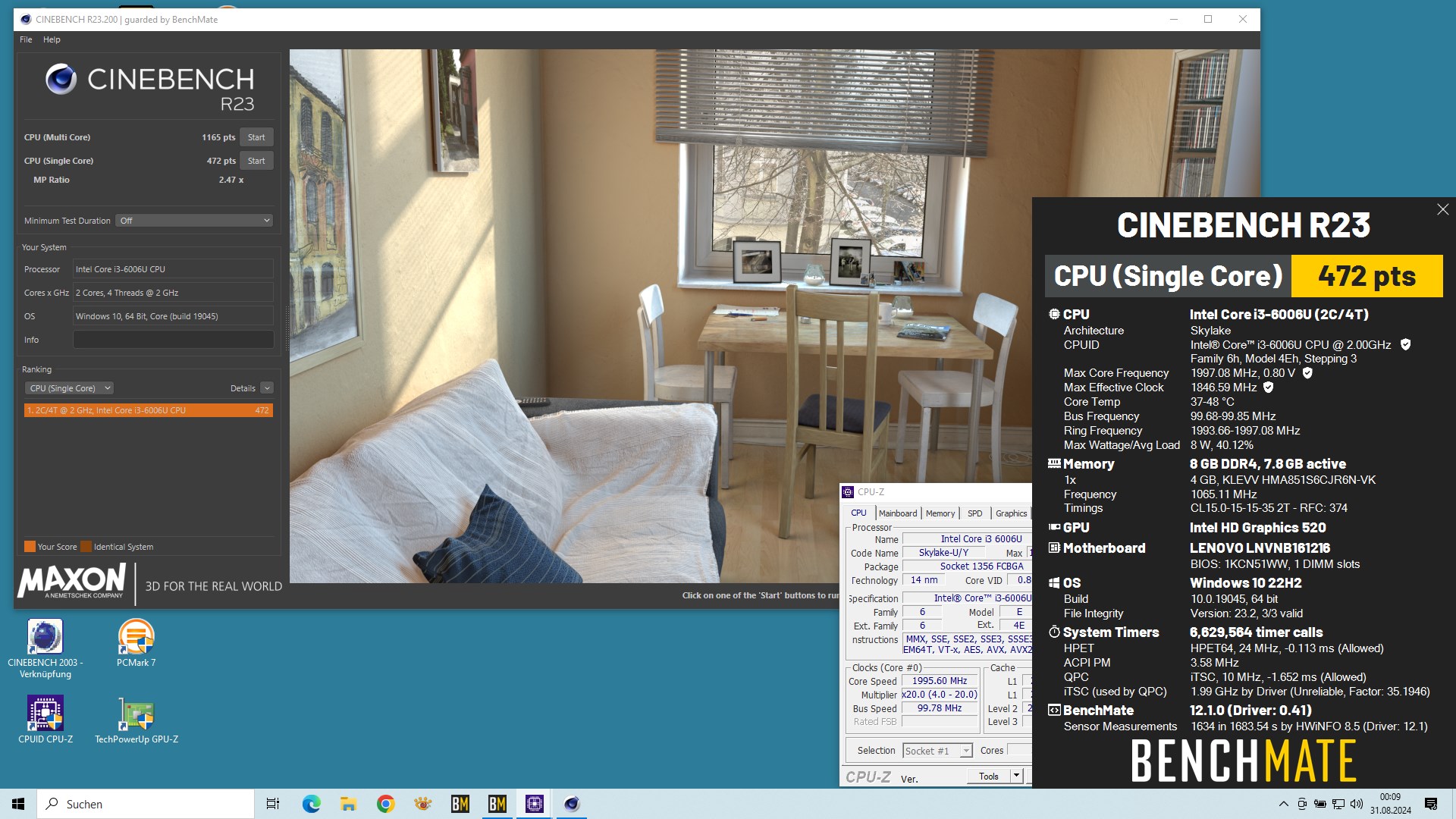Open the Help menu in Cinebench
The height and width of the screenshot is (819, 1456).
[52, 39]
